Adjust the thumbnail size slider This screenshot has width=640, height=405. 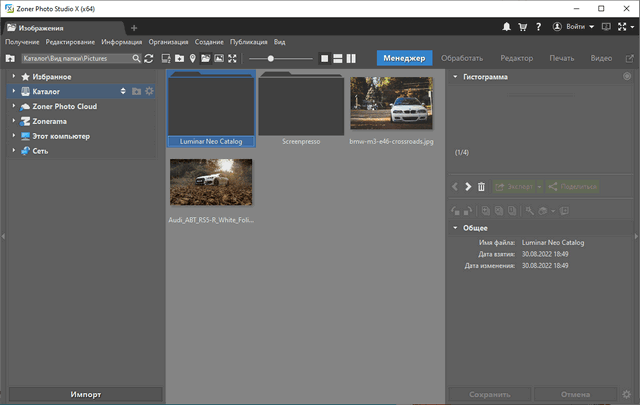tap(270, 59)
